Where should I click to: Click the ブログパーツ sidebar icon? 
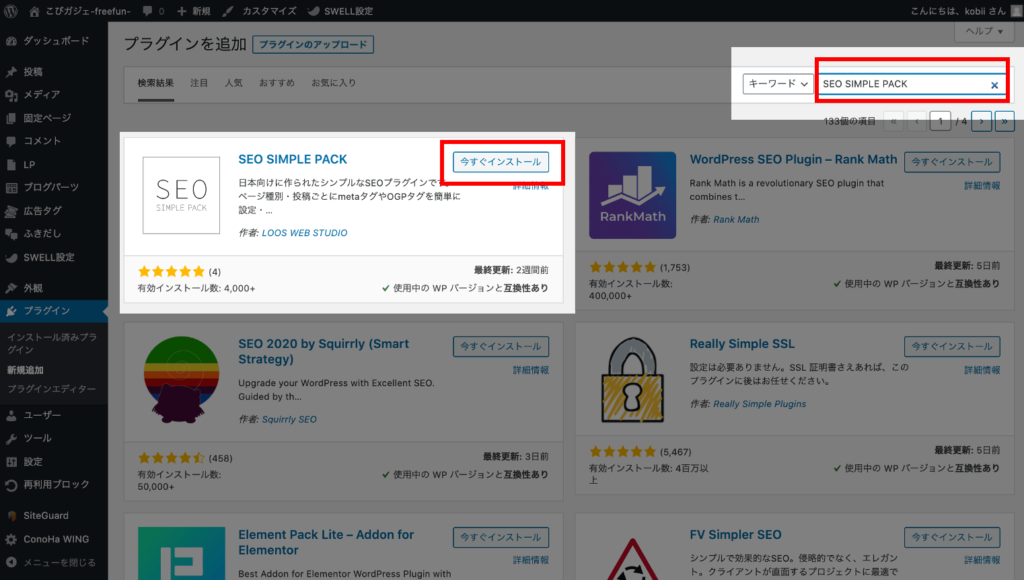pyautogui.click(x=11, y=187)
